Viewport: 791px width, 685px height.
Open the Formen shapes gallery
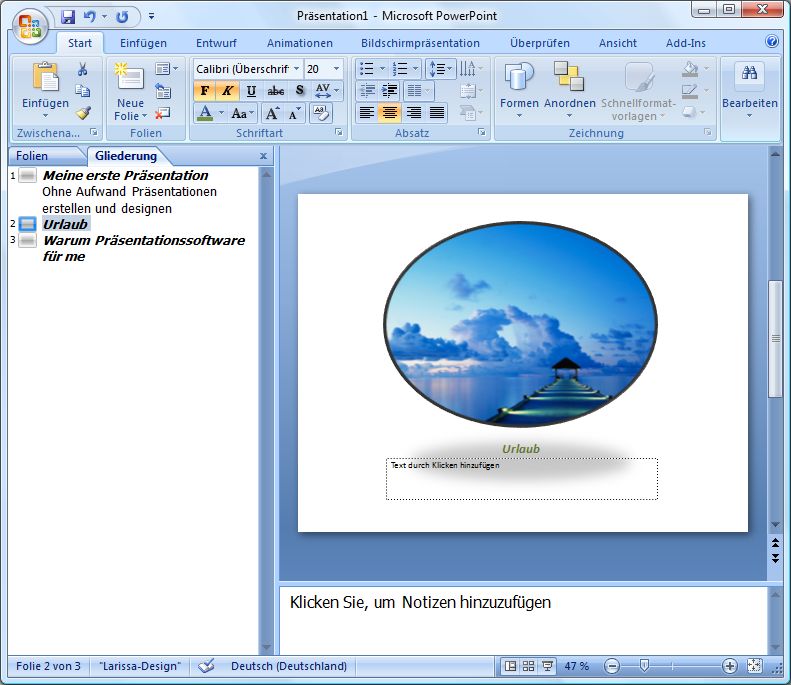[519, 91]
